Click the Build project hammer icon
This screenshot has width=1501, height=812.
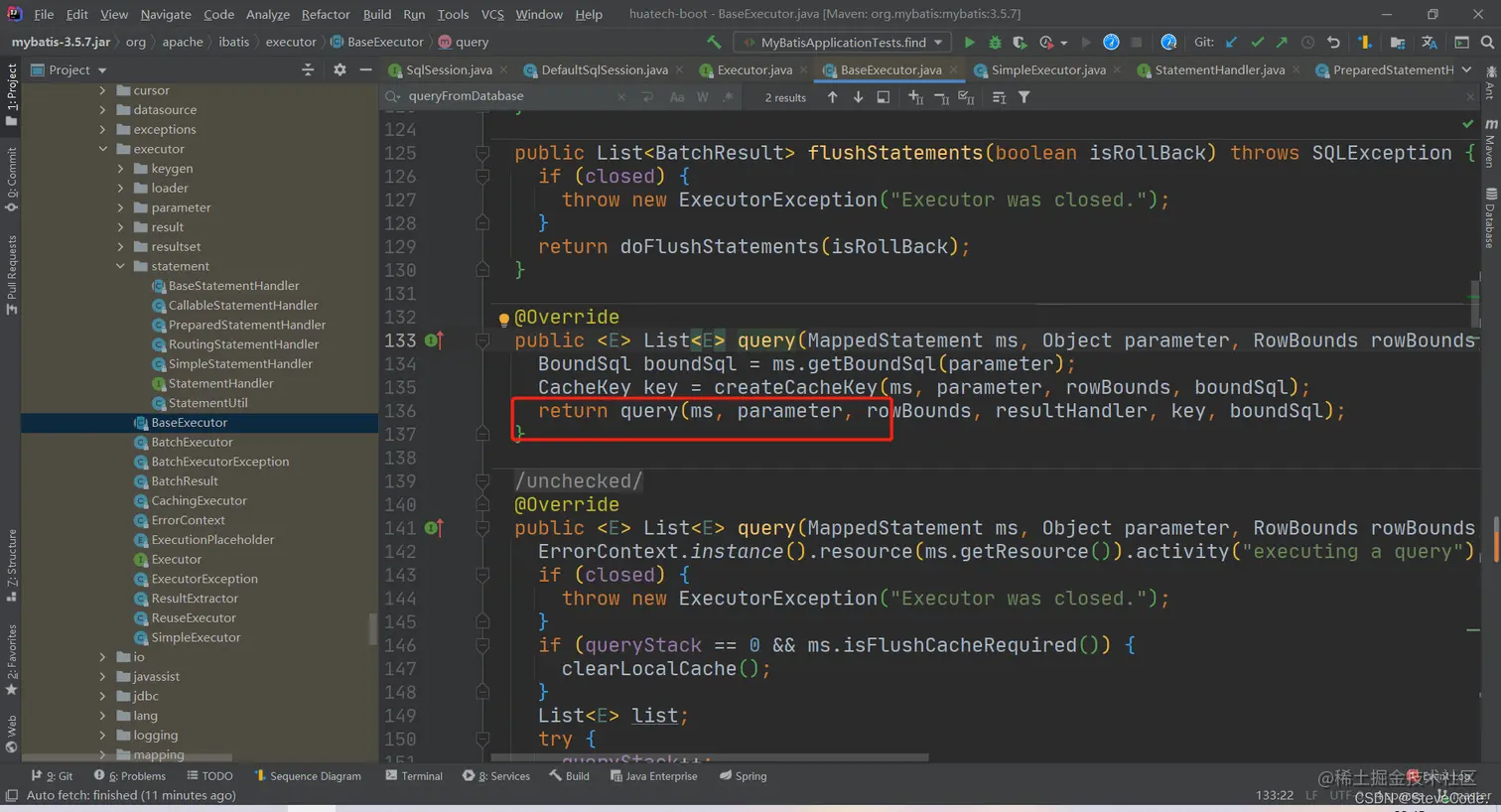(x=714, y=42)
